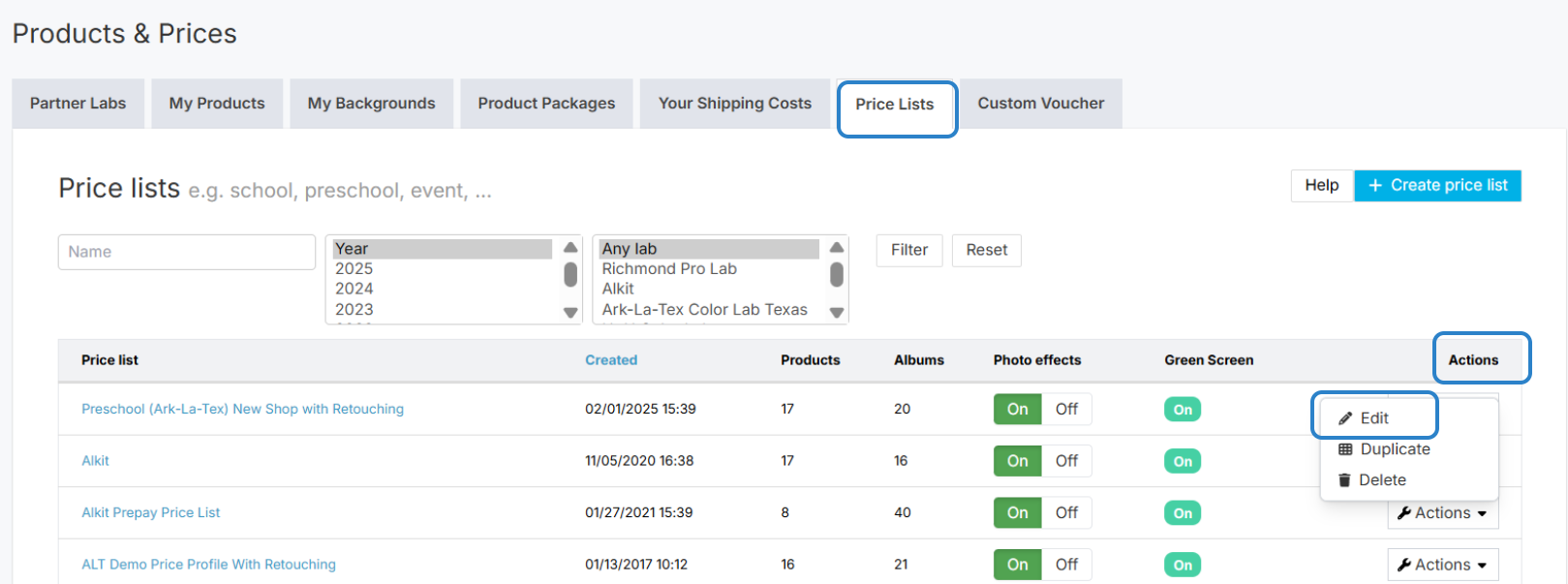Image resolution: width=1568 pixels, height=584 pixels.
Task: Select 2023 in the year list
Action: click(x=443, y=310)
